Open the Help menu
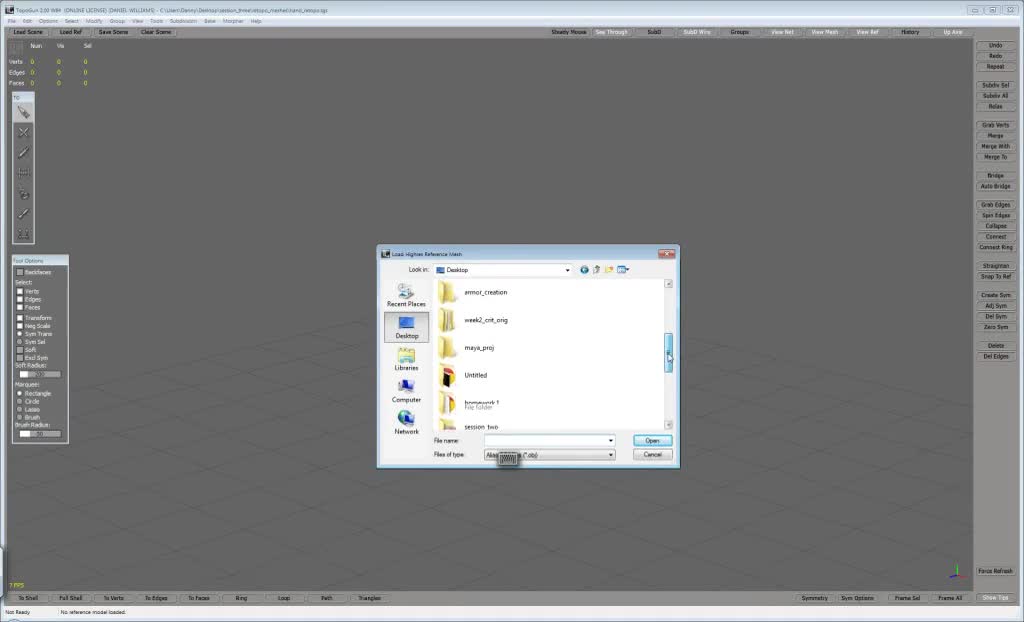This screenshot has width=1024, height=622. [256, 21]
